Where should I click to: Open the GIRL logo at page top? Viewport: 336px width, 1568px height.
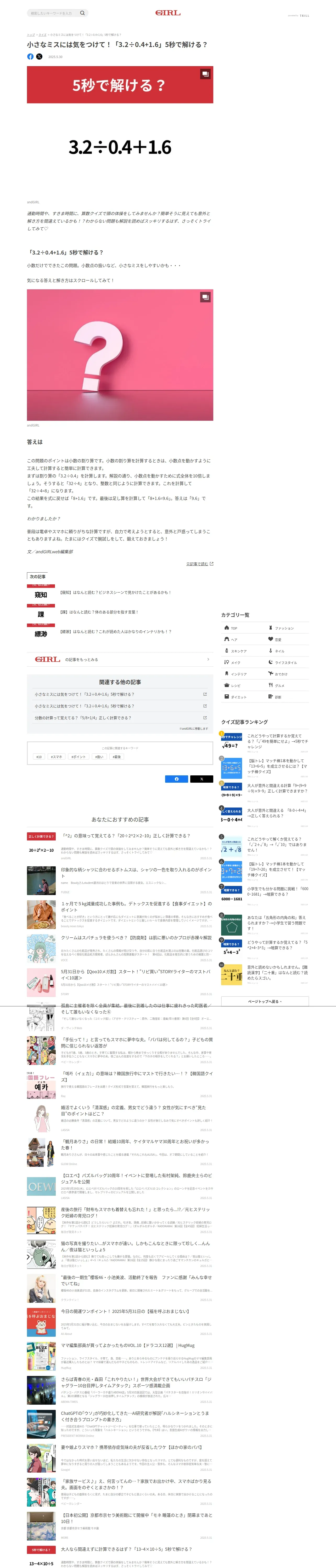[x=168, y=13]
